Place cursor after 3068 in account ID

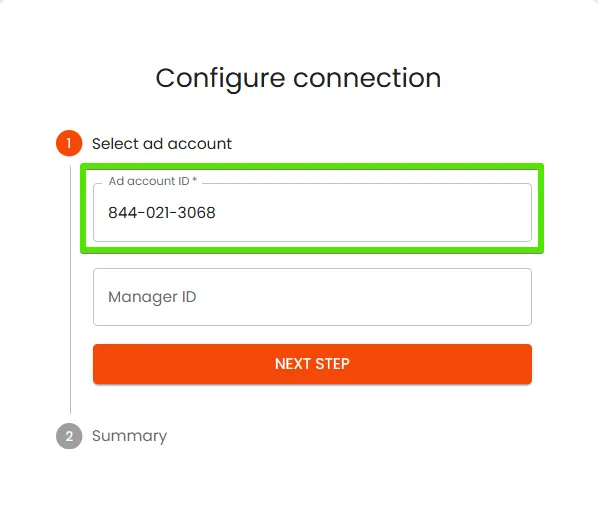[216, 212]
